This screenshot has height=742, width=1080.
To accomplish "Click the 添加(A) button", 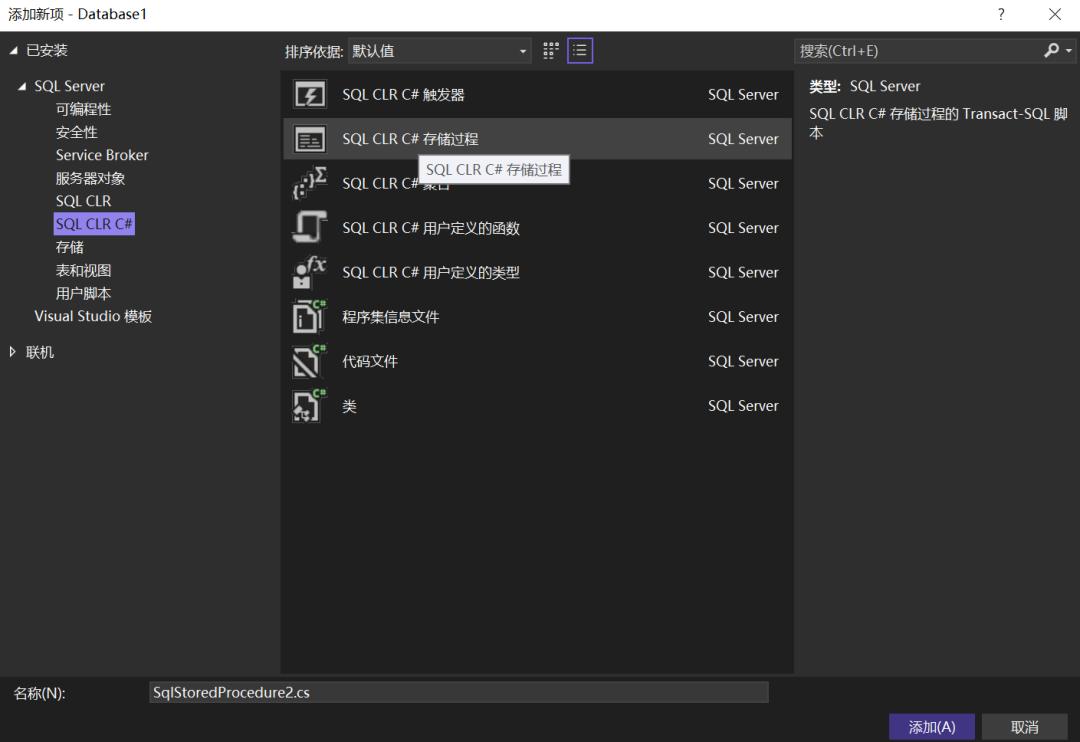I will [932, 727].
